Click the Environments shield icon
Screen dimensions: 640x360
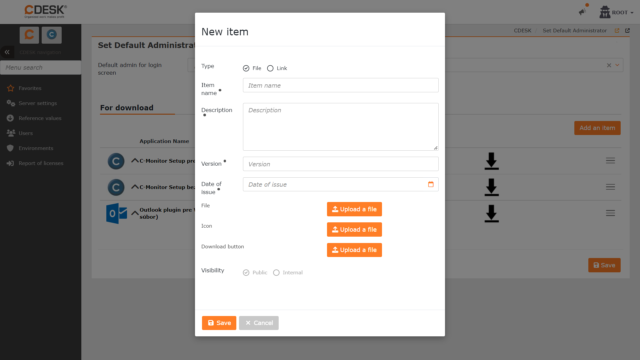(x=10, y=148)
